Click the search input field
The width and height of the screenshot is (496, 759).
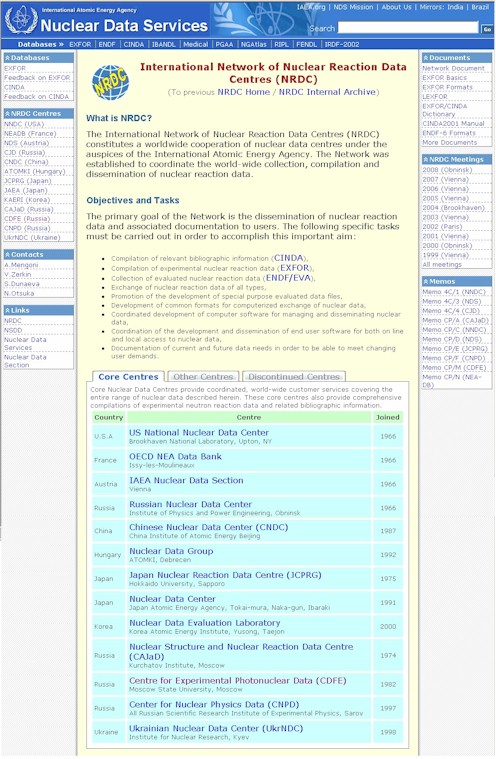tap(408, 28)
